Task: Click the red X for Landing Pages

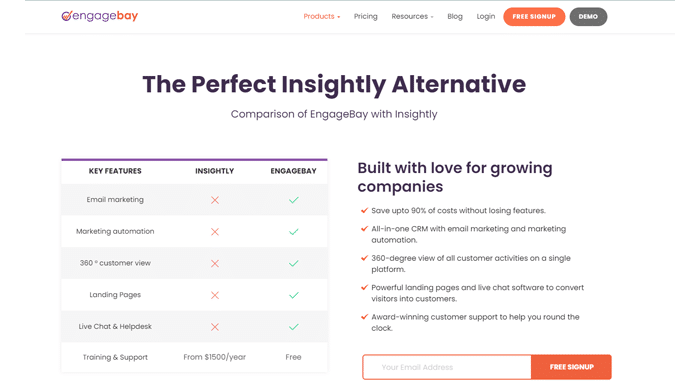Action: tap(215, 295)
